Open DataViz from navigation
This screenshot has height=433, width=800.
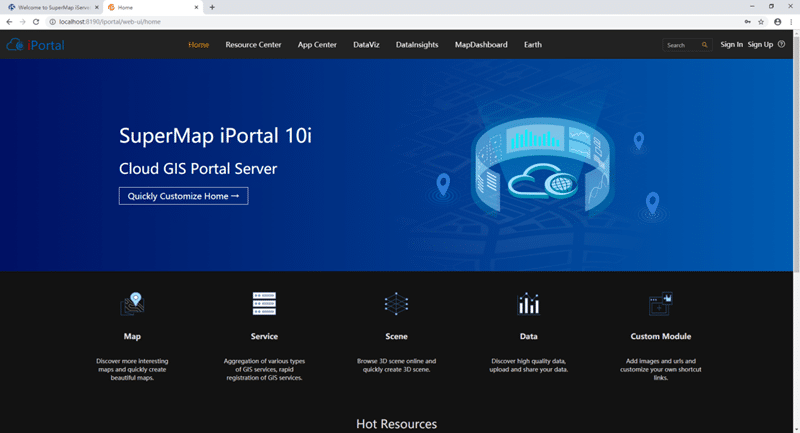coord(366,44)
